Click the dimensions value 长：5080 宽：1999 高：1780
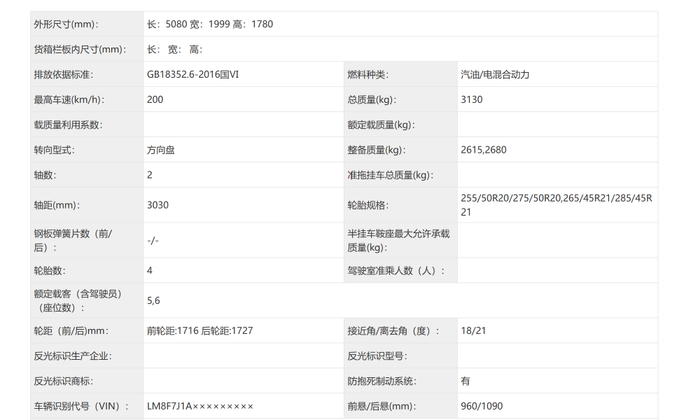 (210, 24)
